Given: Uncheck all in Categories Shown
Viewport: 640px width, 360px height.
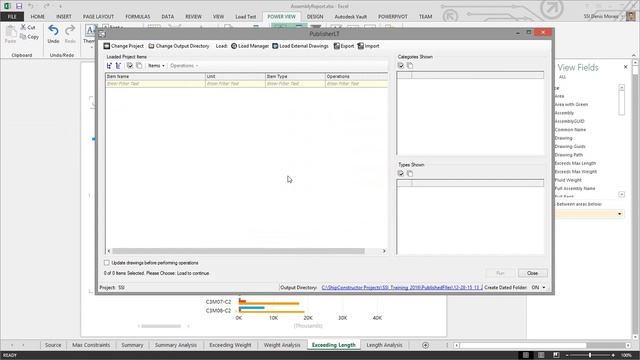Looking at the screenshot, I should pos(410,66).
